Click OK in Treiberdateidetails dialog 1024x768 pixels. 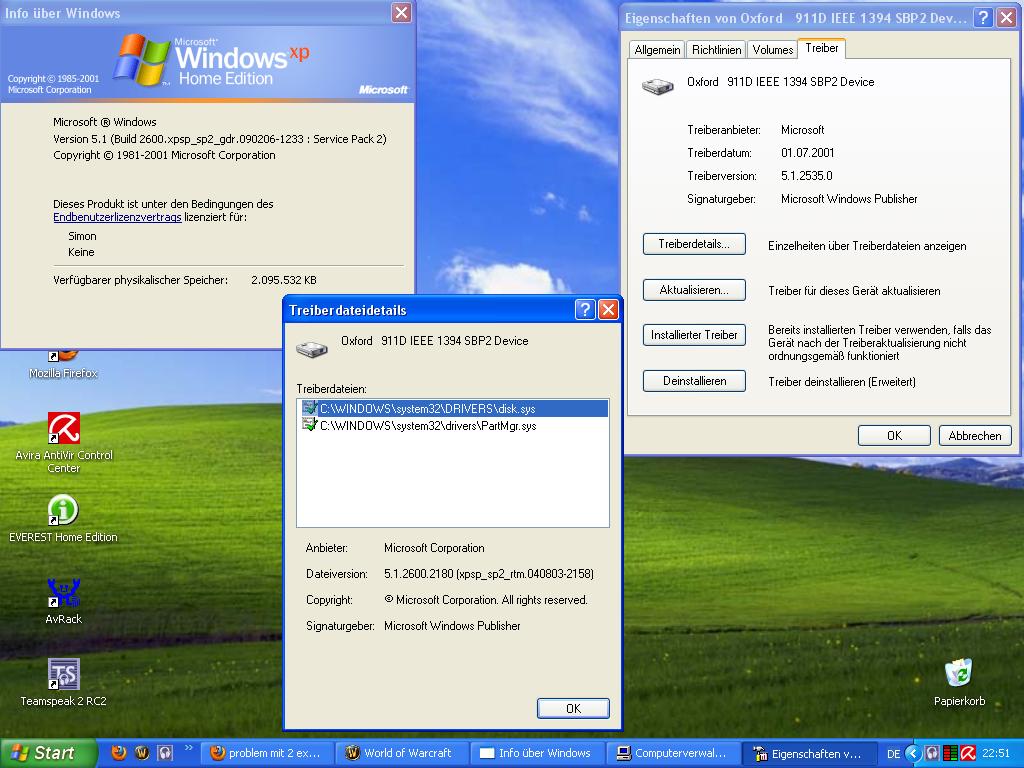pos(573,709)
